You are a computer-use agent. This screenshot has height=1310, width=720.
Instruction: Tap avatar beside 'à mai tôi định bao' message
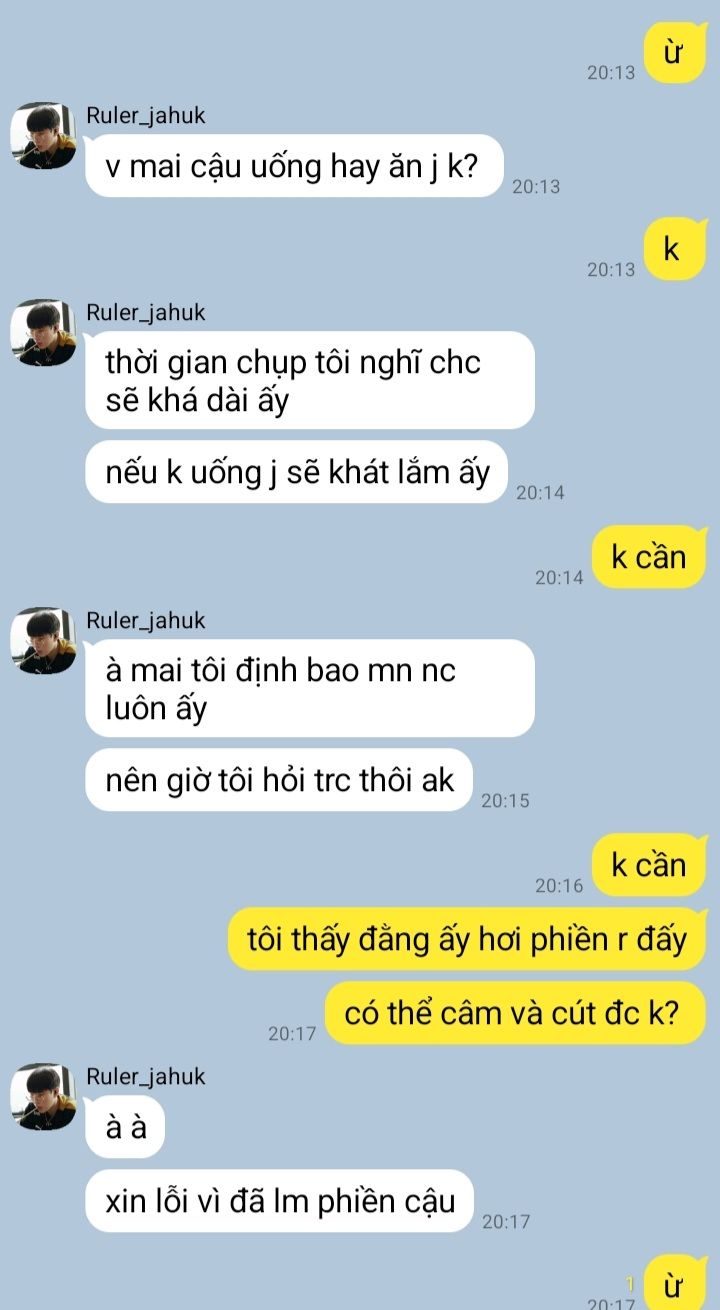point(44,640)
